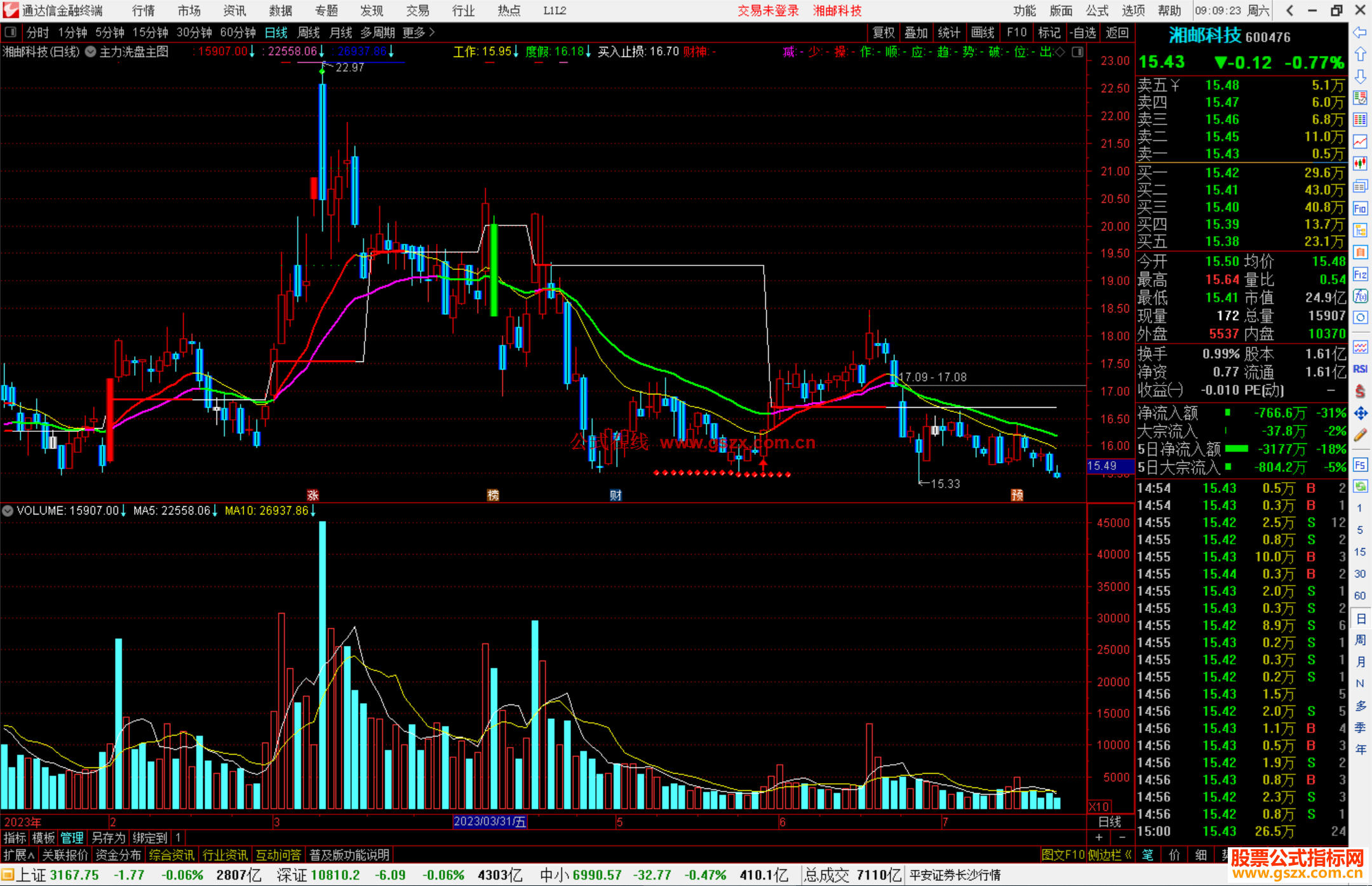Toggle the circle button before 主力洗盘主图
1372x886 pixels.
click(91, 51)
